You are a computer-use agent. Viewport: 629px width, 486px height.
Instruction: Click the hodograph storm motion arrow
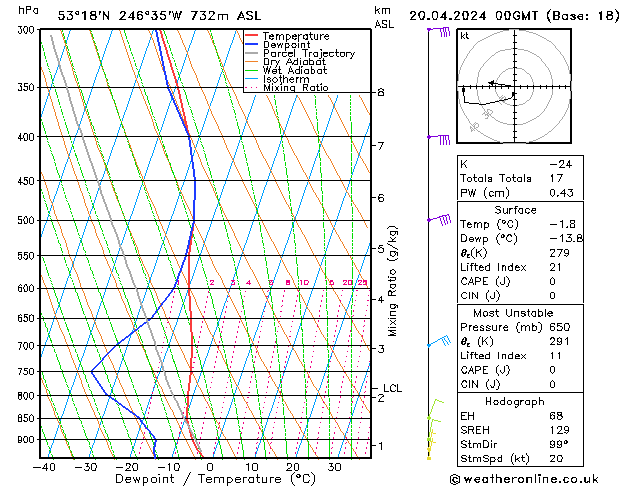pos(499,84)
